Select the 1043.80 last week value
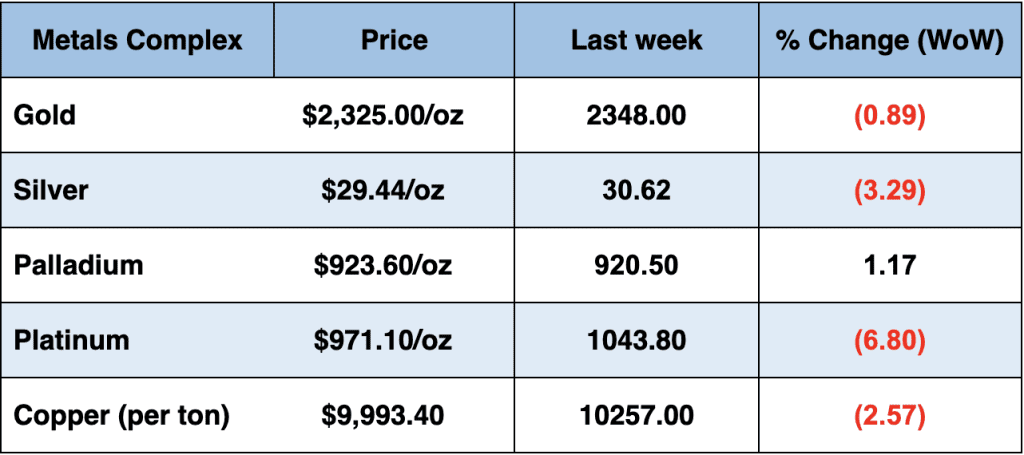The height and width of the screenshot is (455, 1024). coord(637,340)
